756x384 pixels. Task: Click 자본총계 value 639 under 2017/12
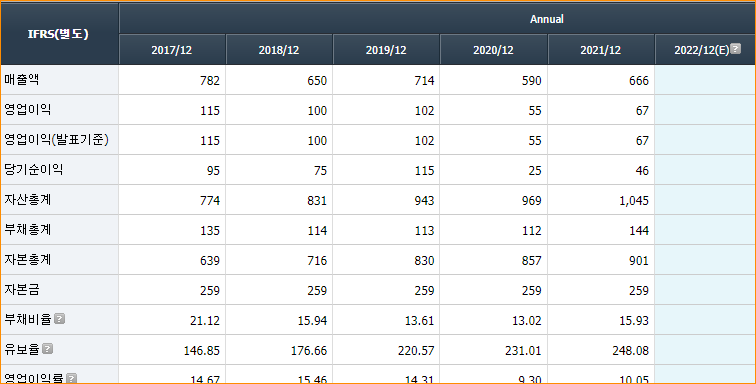tap(210, 260)
